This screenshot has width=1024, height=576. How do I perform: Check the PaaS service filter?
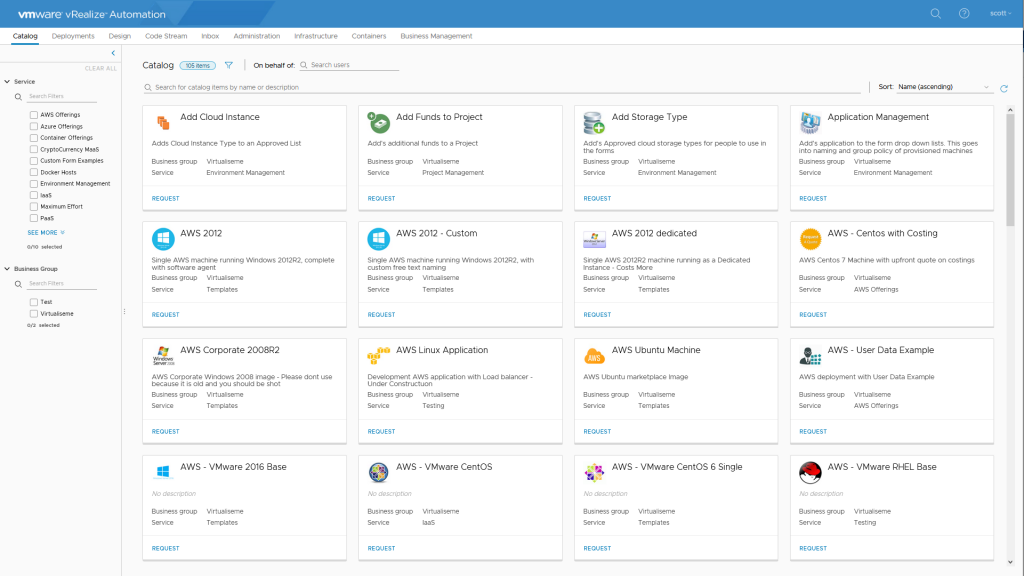coord(33,218)
